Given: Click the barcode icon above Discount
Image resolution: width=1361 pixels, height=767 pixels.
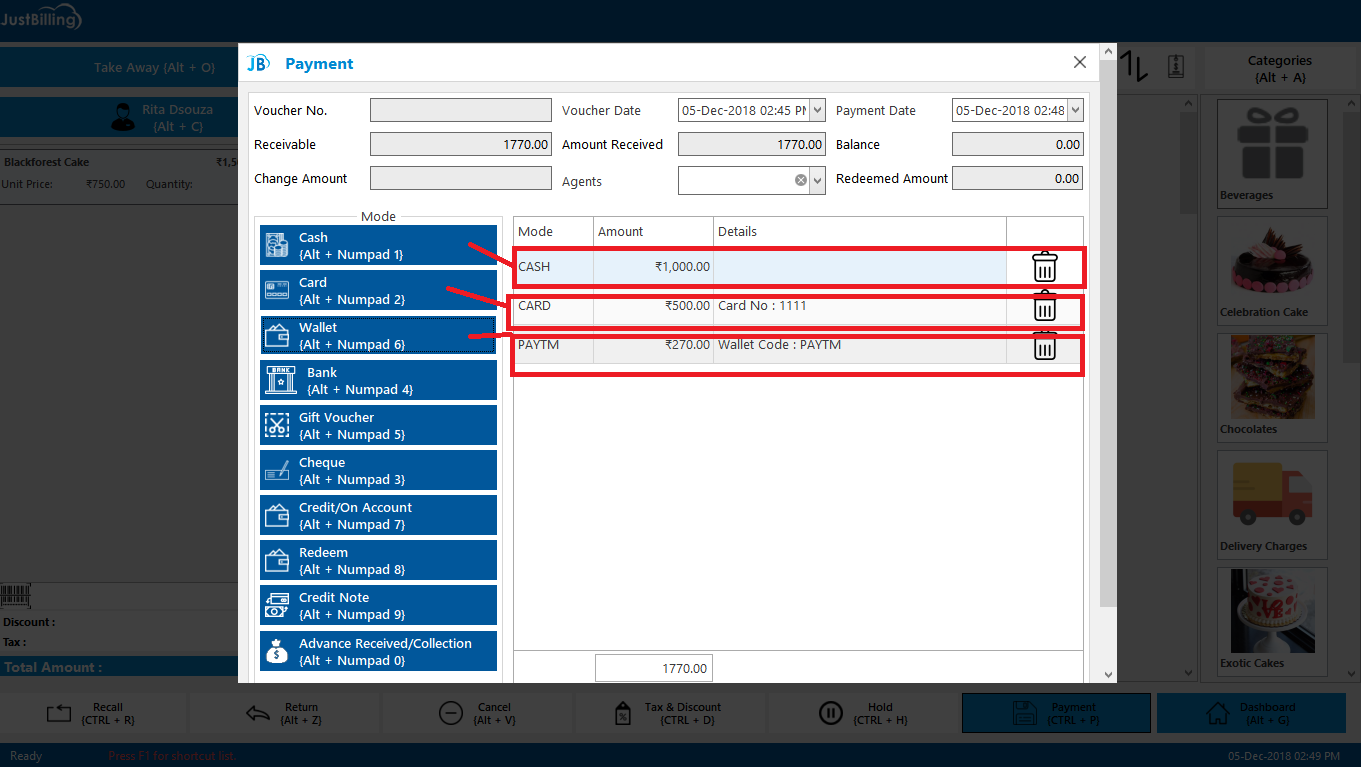Looking at the screenshot, I should [x=15, y=596].
